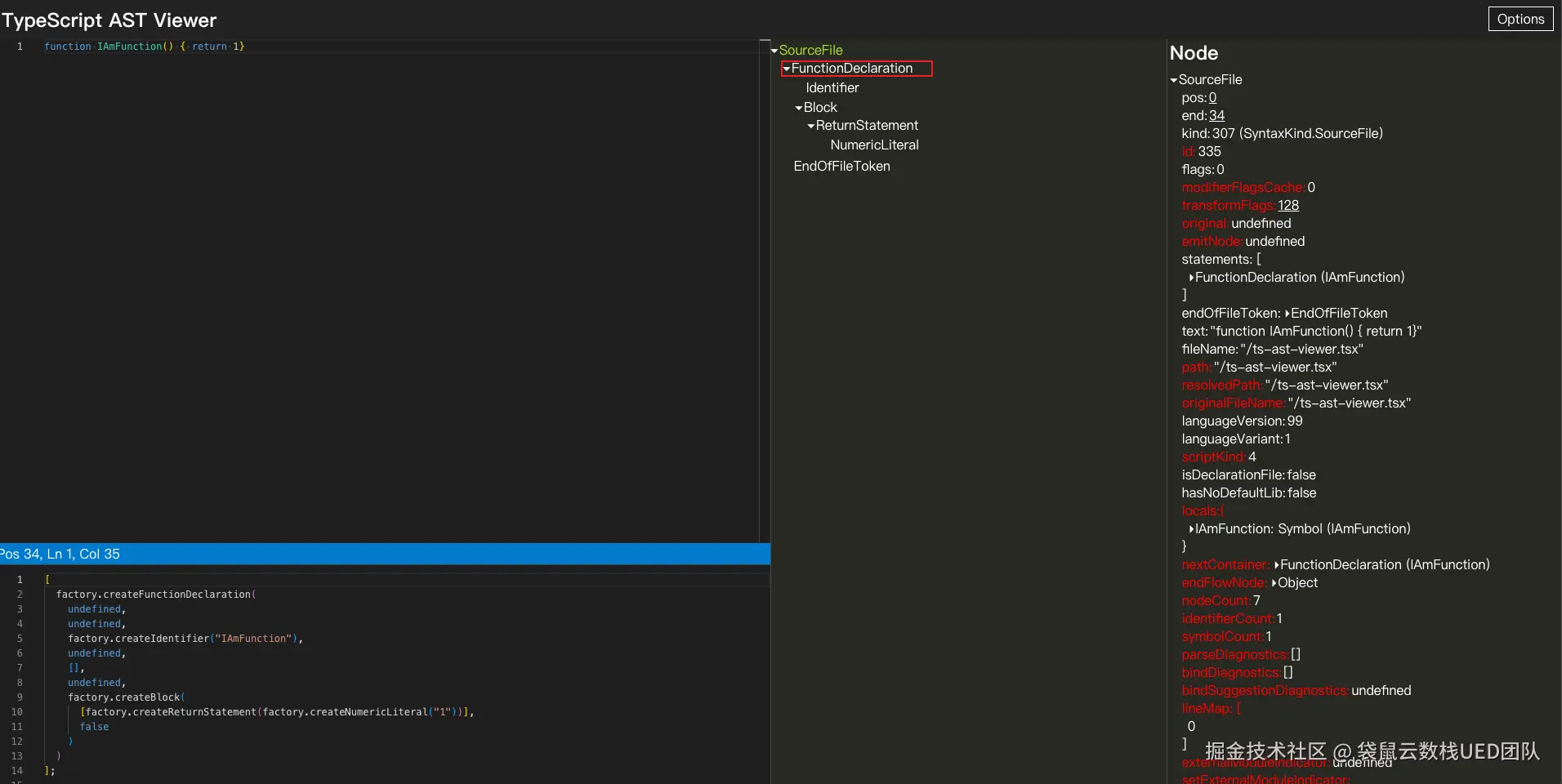Viewport: 1562px width, 784px height.
Task: Expand the endFlowNode Object property
Action: click(1274, 583)
